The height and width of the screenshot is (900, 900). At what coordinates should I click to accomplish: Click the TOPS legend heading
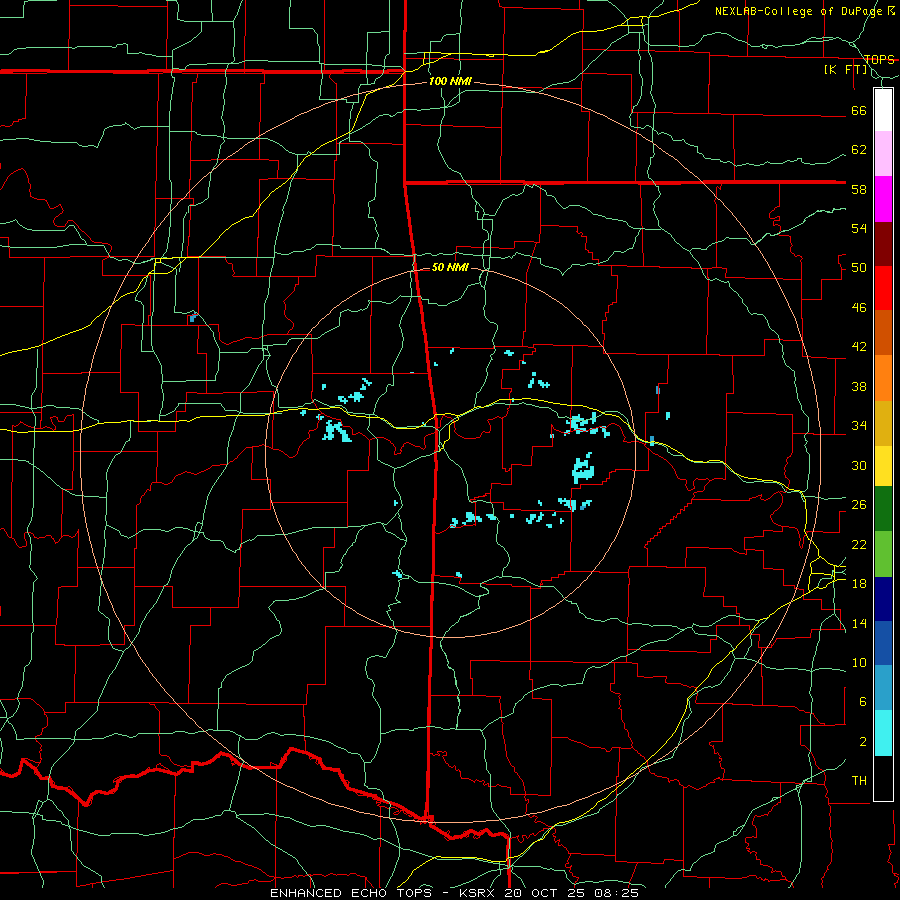[879, 60]
